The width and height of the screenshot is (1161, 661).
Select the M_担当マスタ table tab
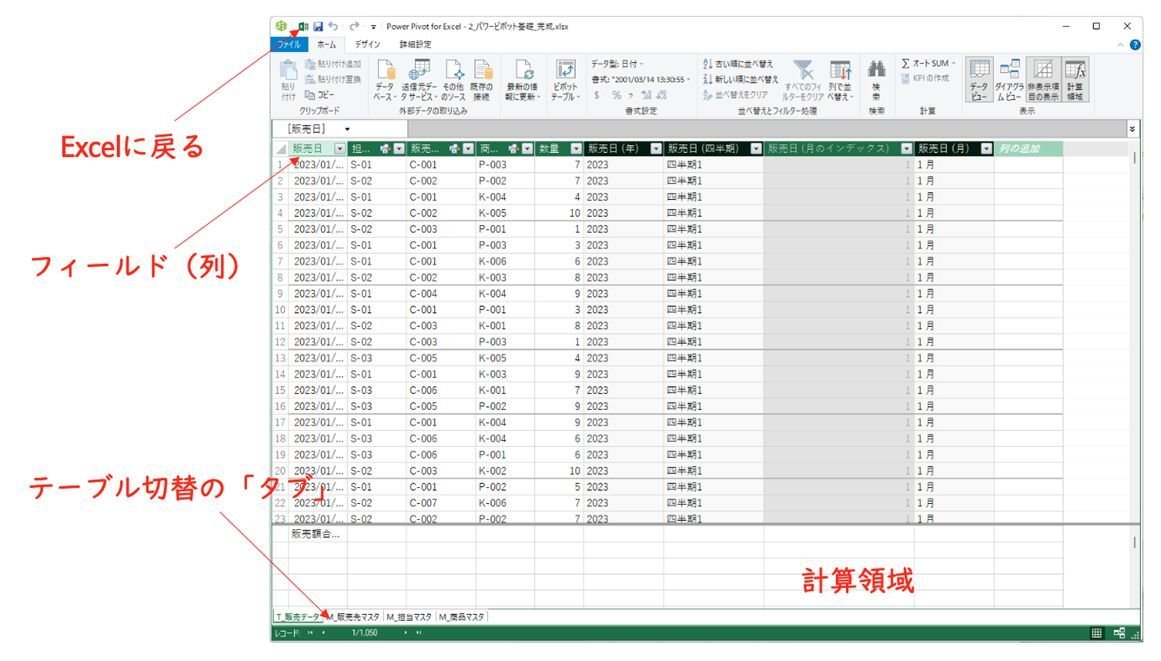pyautogui.click(x=409, y=617)
